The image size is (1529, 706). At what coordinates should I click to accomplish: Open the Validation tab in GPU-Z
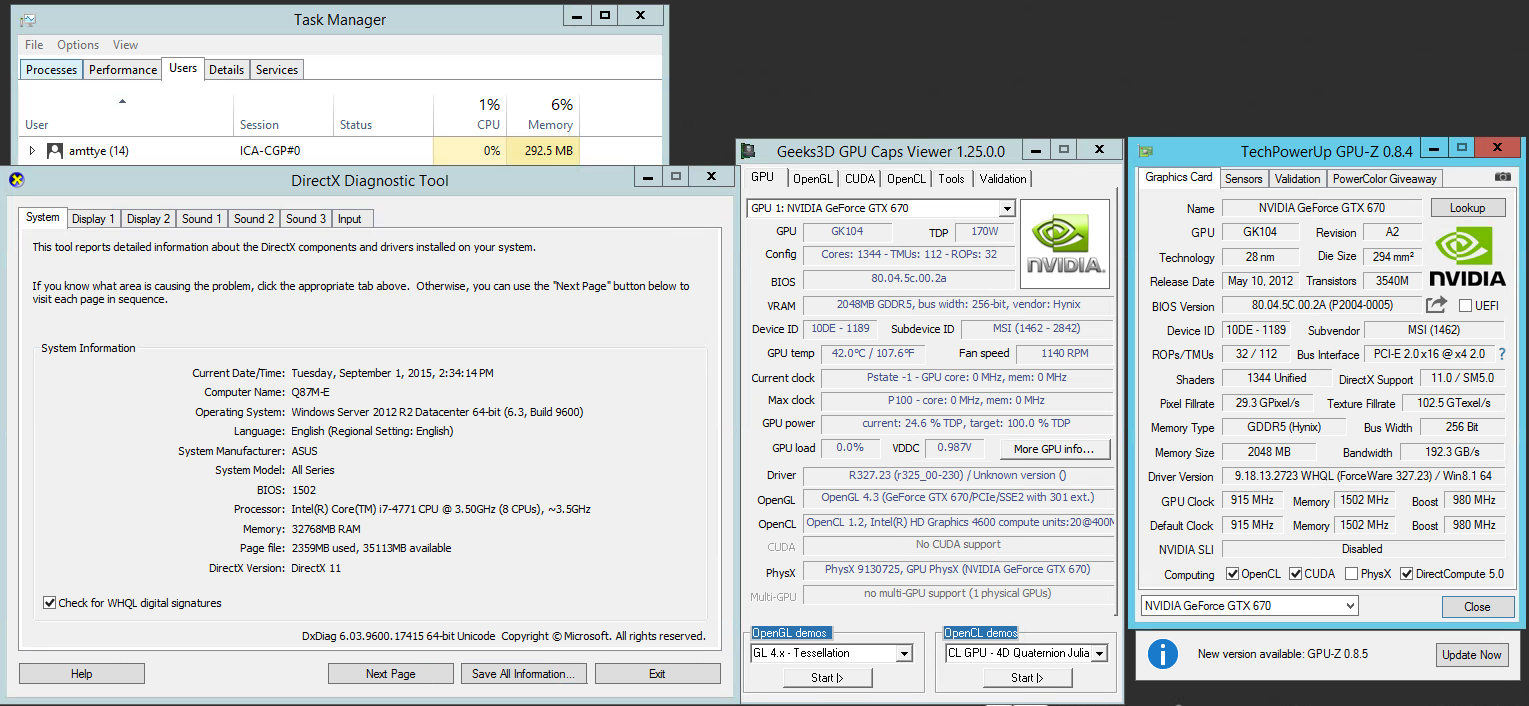point(1298,178)
